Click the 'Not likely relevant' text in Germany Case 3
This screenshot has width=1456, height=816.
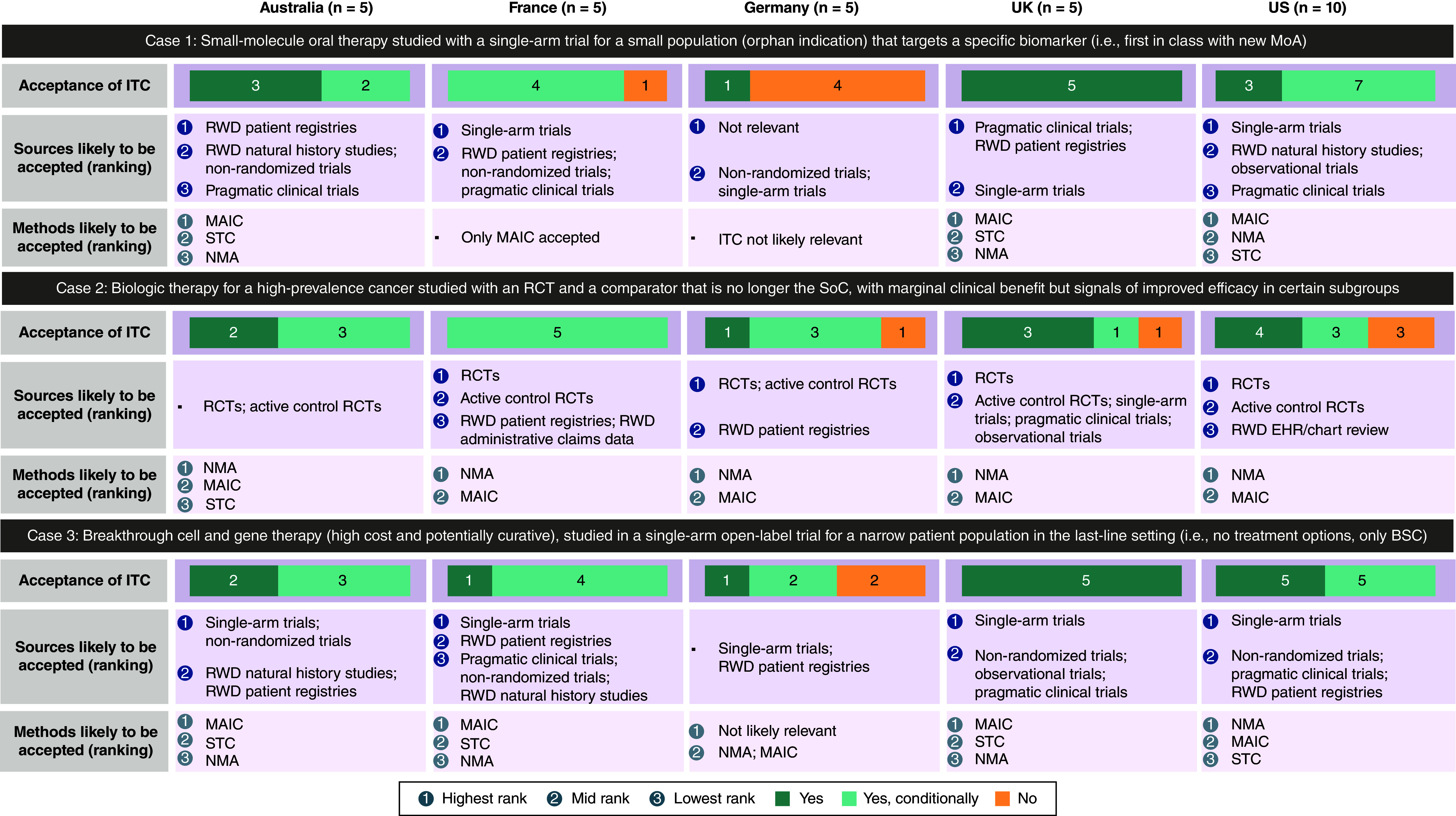click(777, 731)
